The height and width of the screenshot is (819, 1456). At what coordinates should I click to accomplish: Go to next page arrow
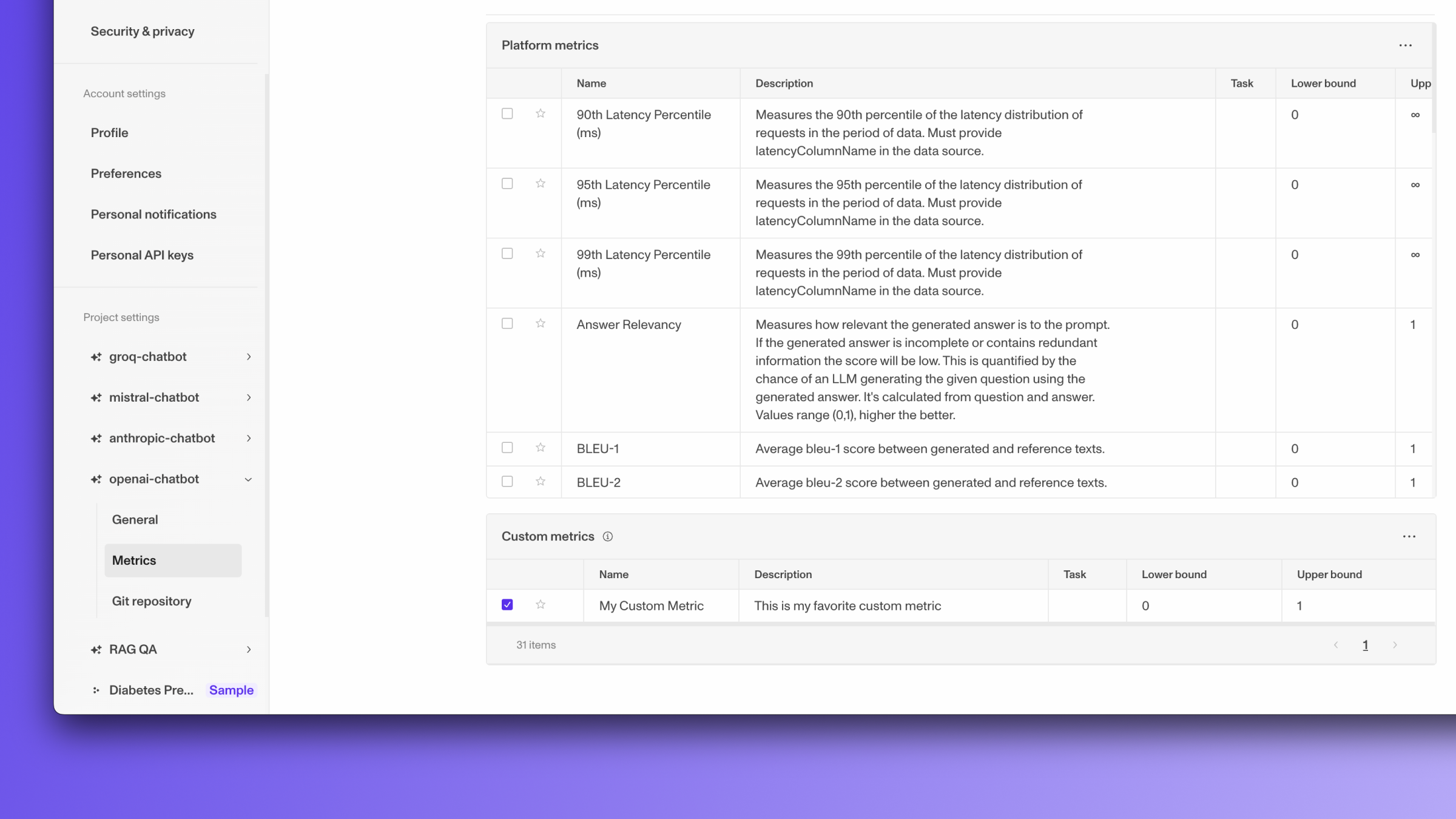coord(1394,645)
